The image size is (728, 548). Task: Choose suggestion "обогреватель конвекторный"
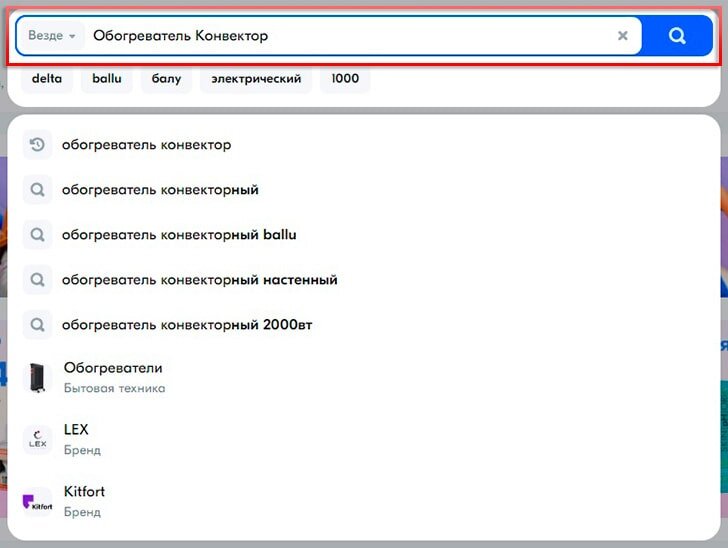click(x=364, y=189)
